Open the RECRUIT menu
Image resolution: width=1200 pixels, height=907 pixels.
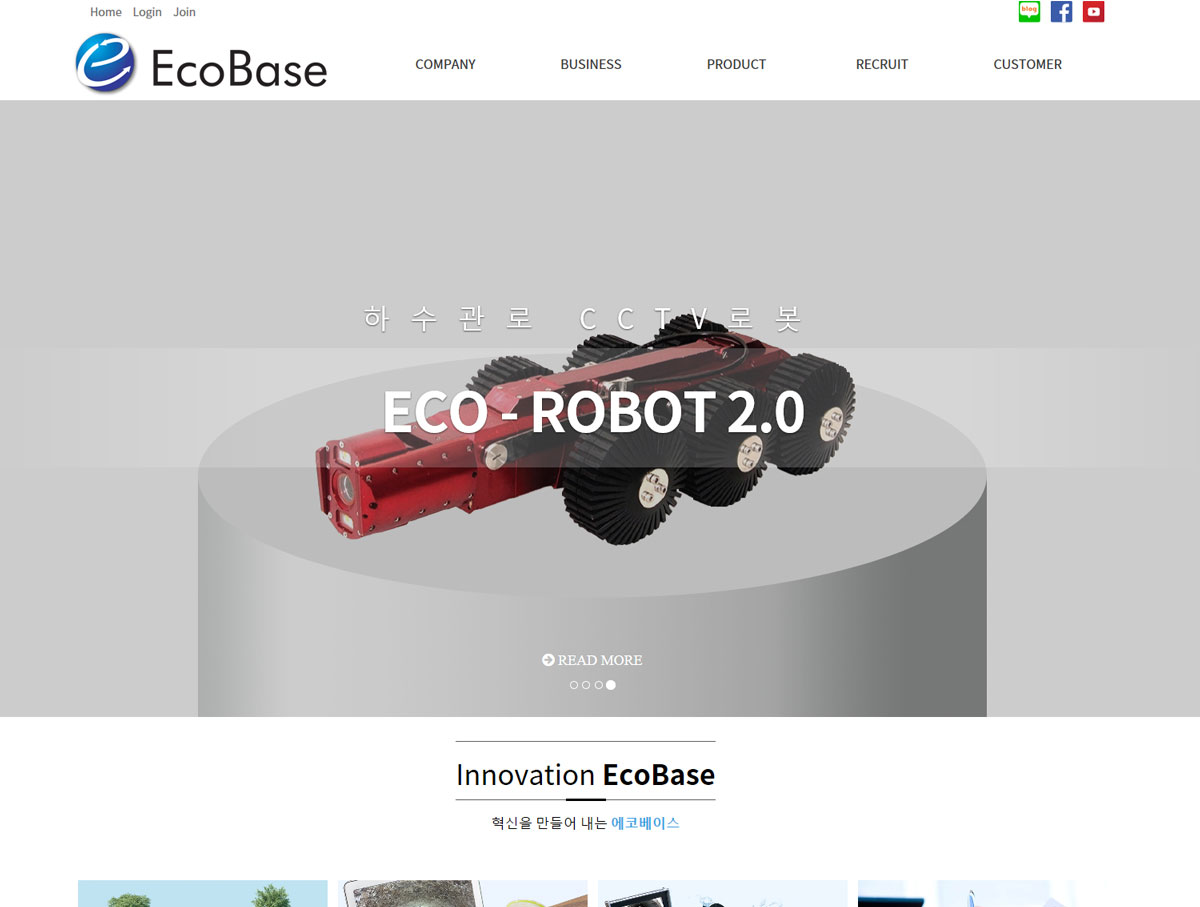(x=882, y=64)
